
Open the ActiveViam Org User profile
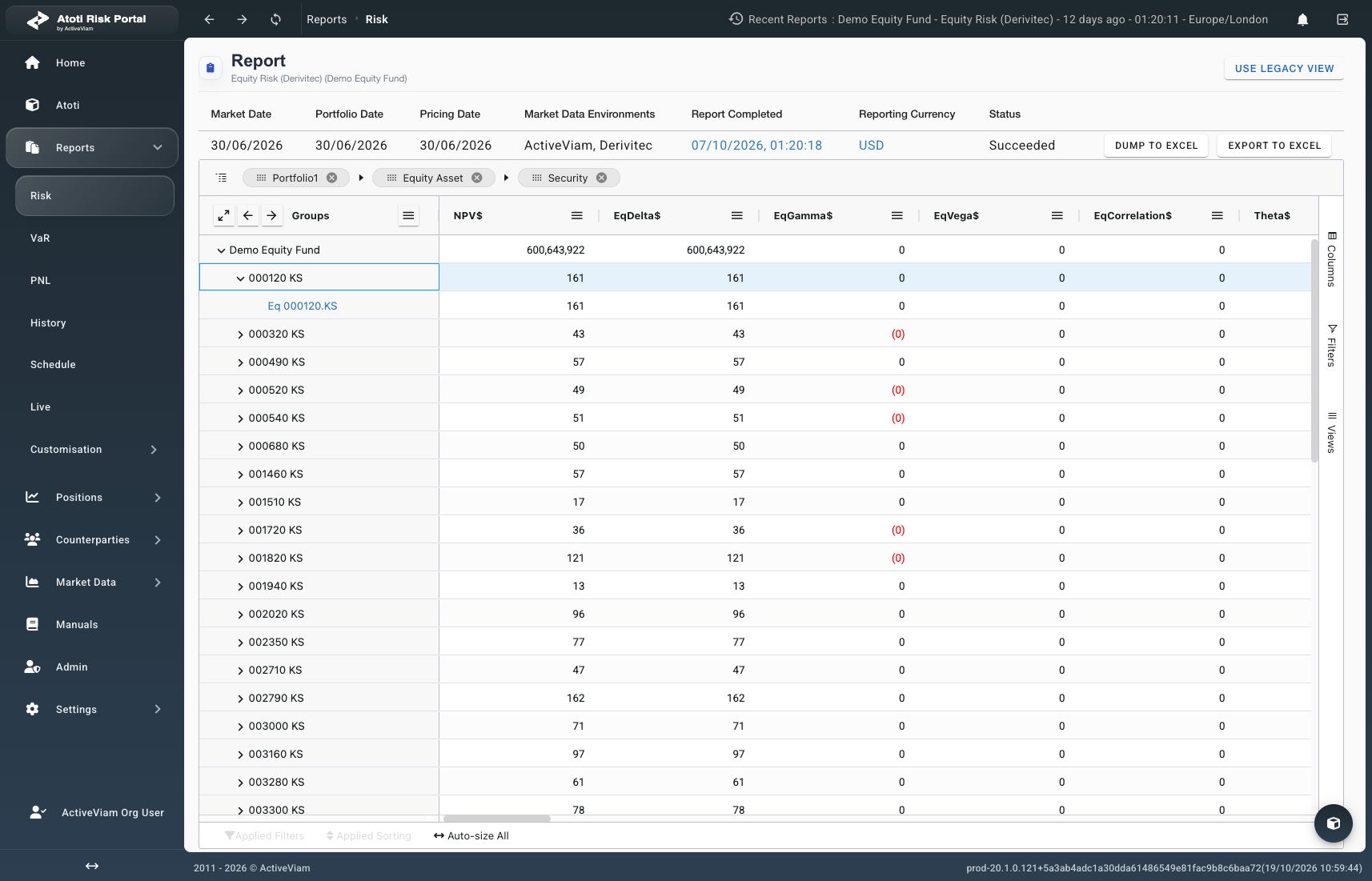[96, 813]
